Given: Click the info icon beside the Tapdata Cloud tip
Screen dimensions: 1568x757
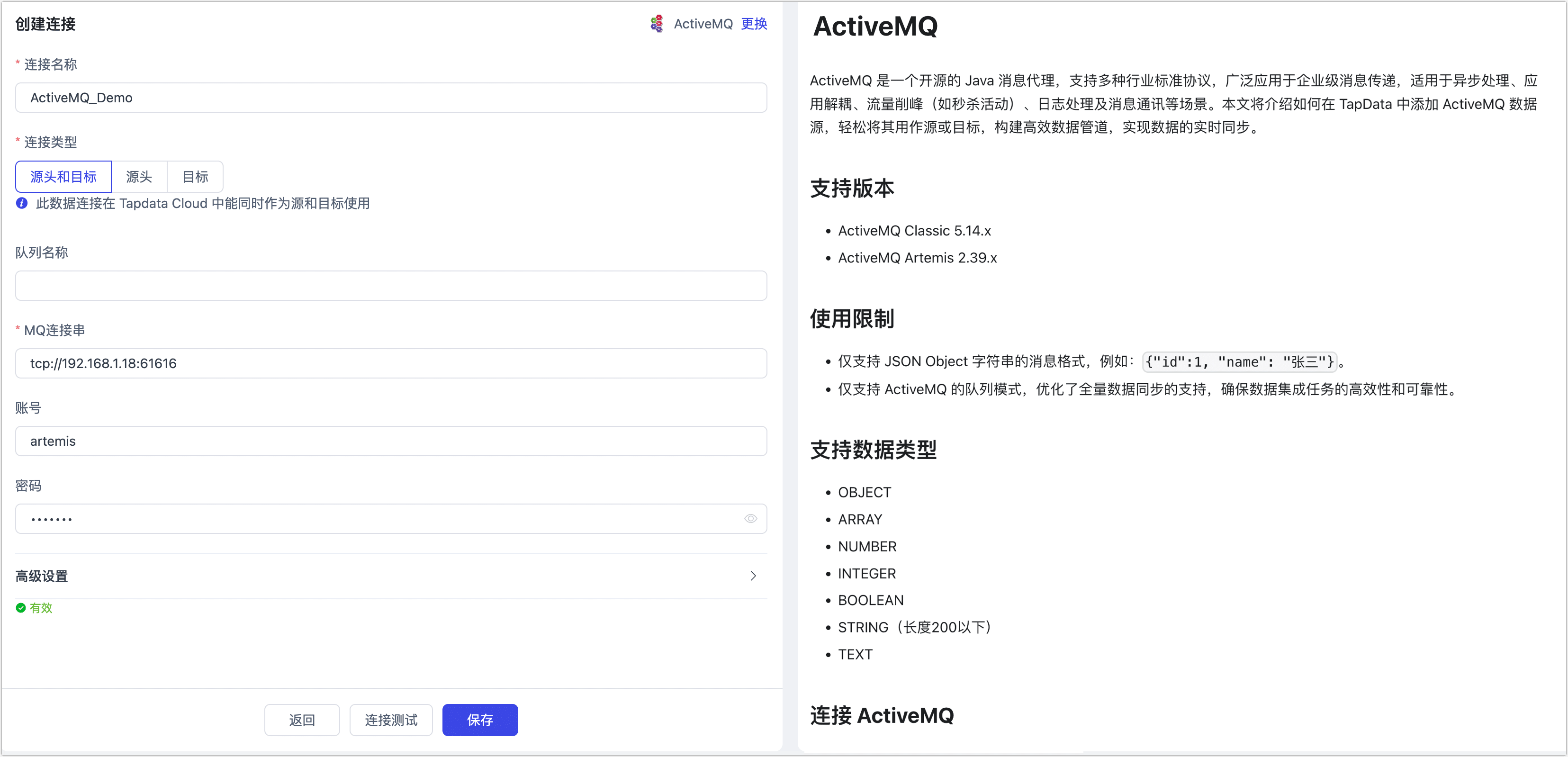Looking at the screenshot, I should click(x=21, y=204).
